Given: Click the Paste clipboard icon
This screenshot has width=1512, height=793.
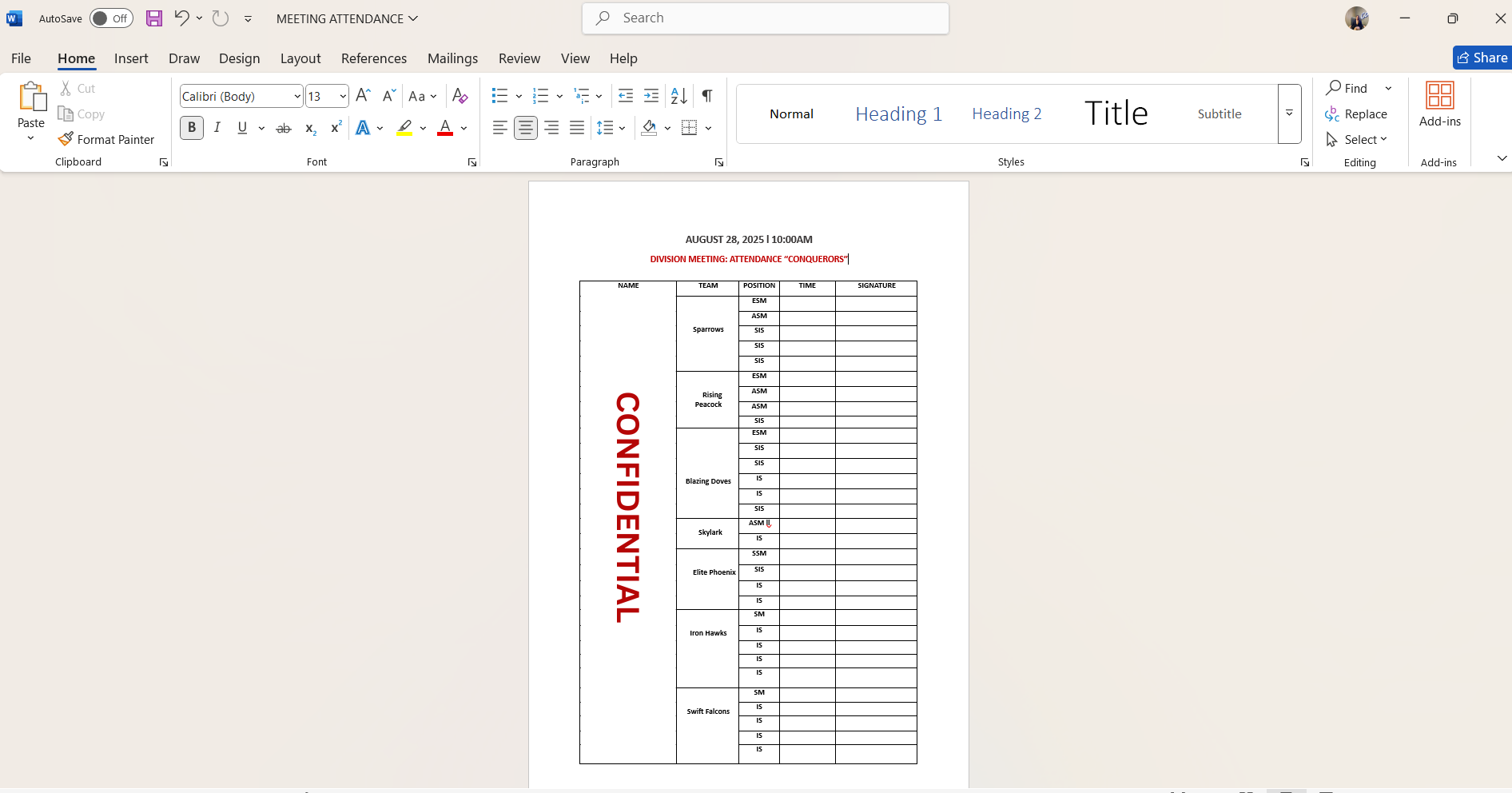Looking at the screenshot, I should (31, 97).
